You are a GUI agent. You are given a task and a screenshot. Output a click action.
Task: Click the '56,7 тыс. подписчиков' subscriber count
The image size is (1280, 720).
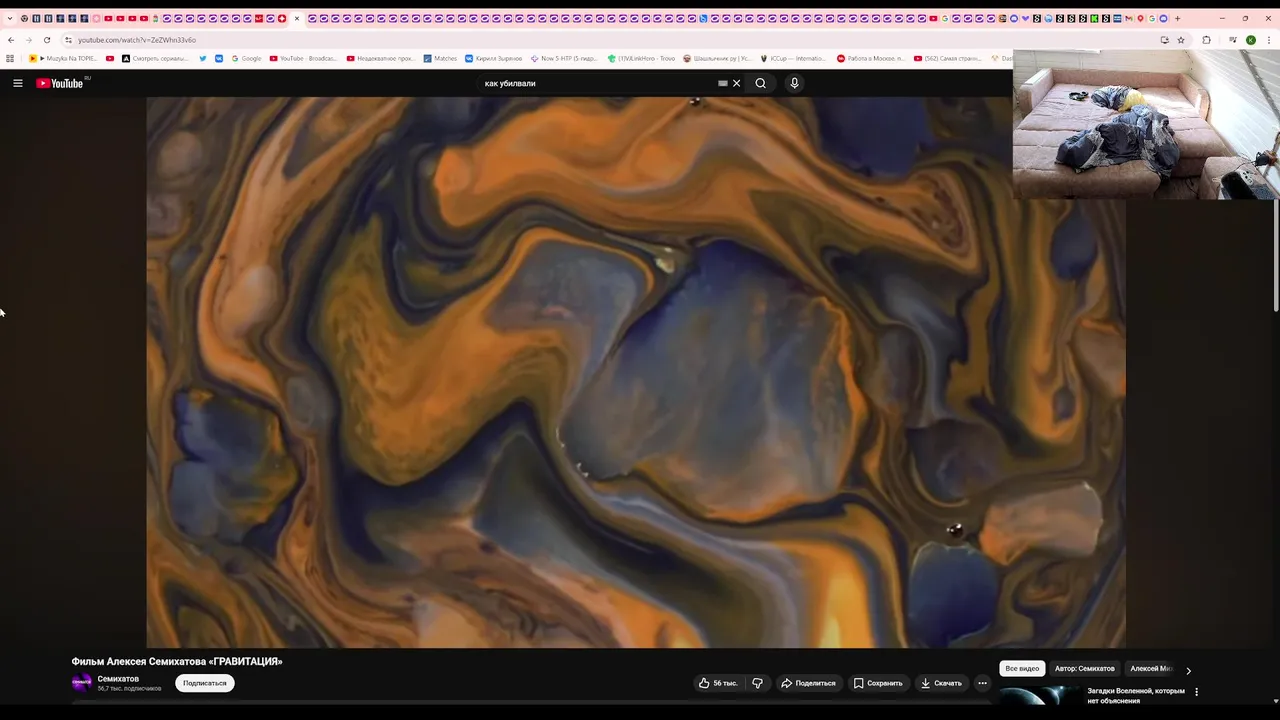tap(129, 689)
